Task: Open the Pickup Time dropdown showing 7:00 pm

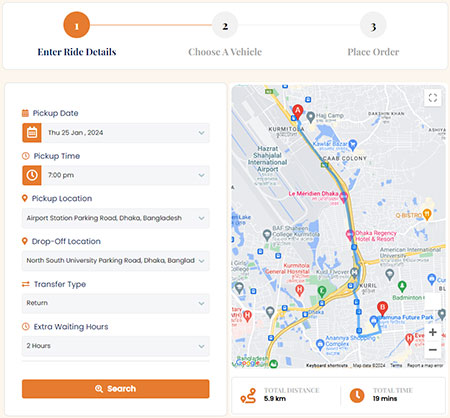Action: coord(127,175)
